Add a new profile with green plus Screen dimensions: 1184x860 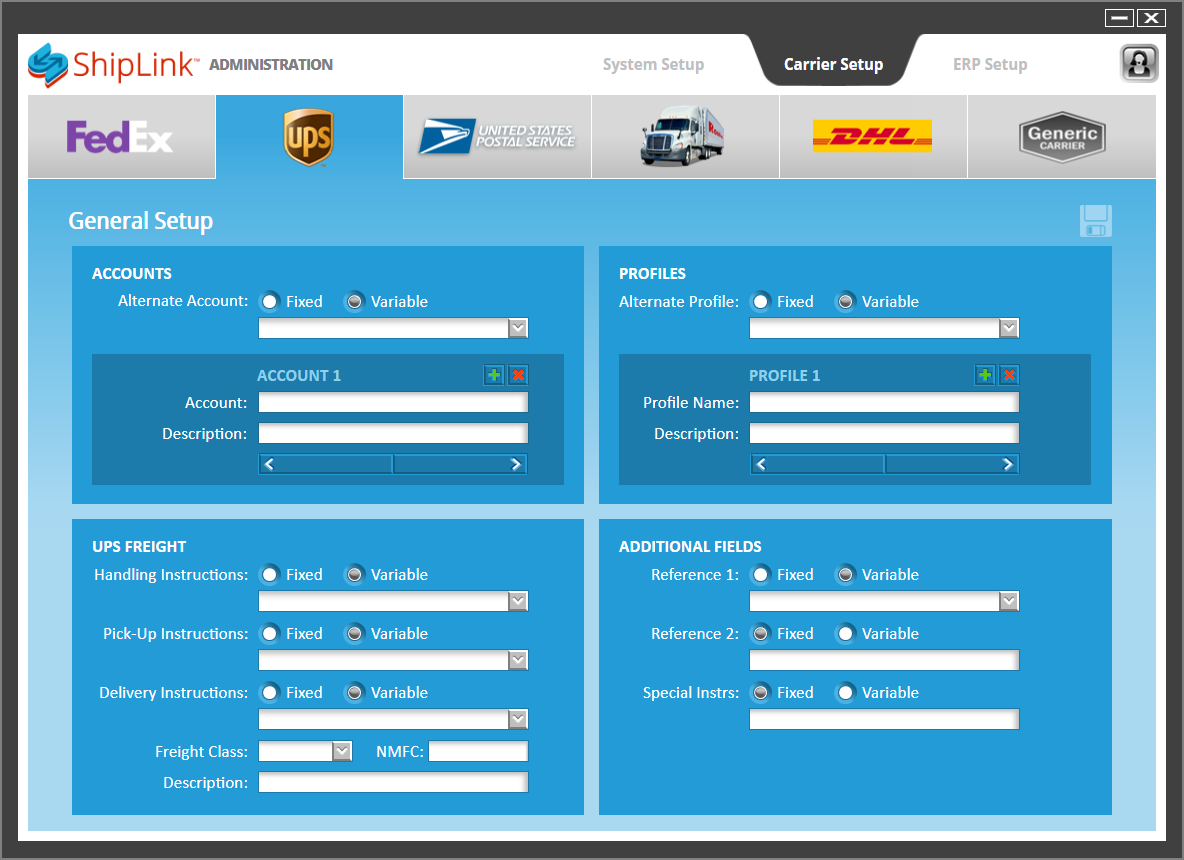coord(985,375)
